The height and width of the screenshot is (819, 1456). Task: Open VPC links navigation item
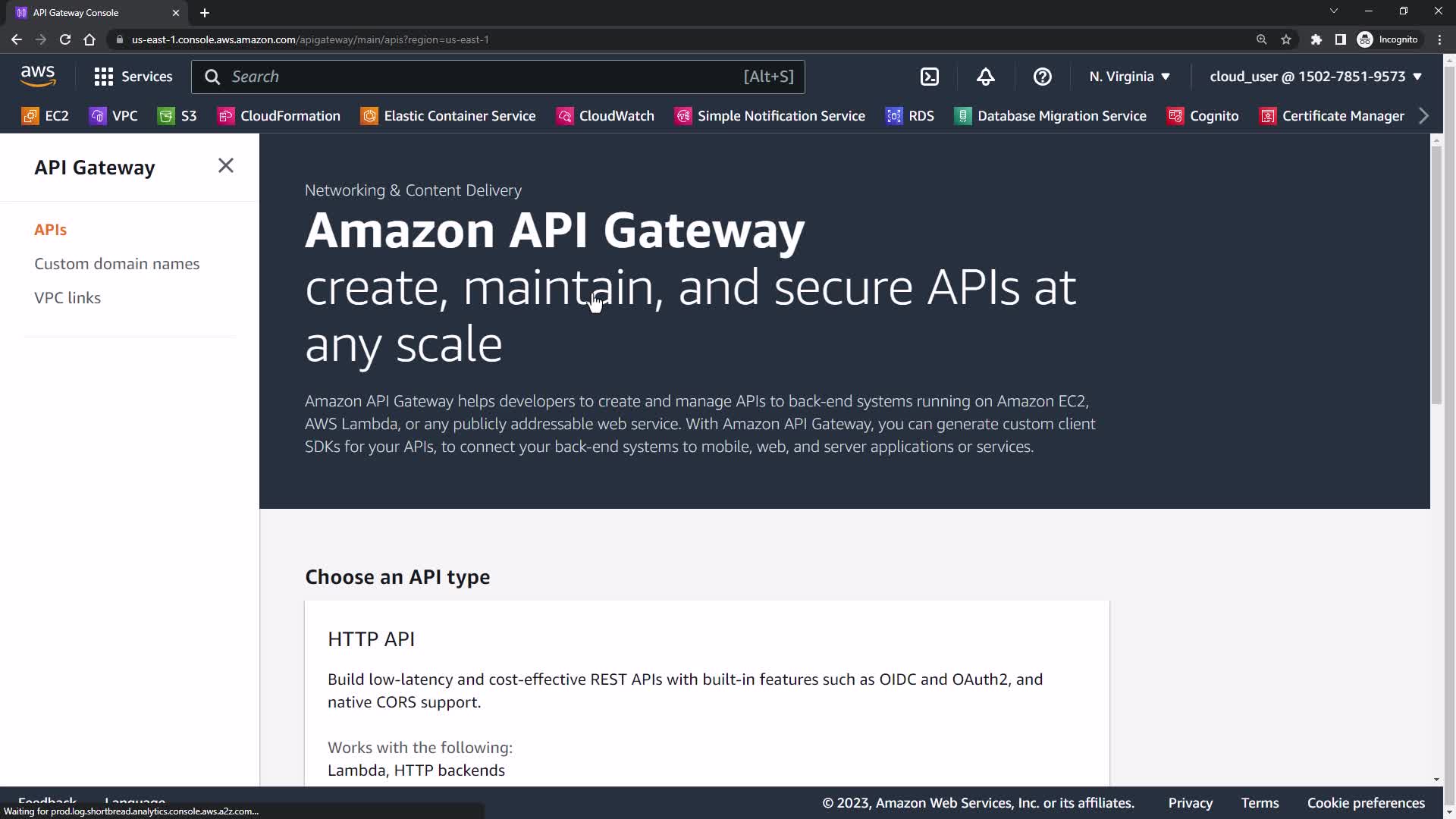click(x=67, y=298)
